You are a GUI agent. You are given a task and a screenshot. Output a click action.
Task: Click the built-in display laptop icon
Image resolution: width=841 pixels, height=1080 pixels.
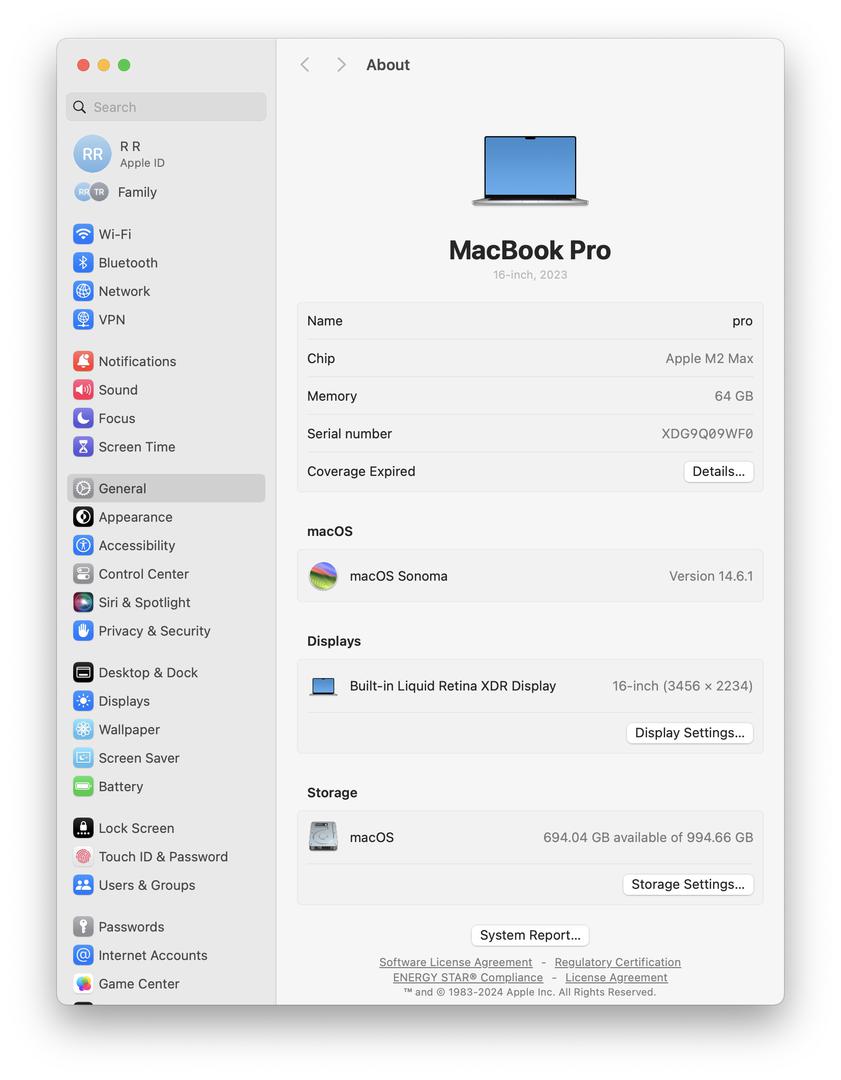tap(323, 686)
